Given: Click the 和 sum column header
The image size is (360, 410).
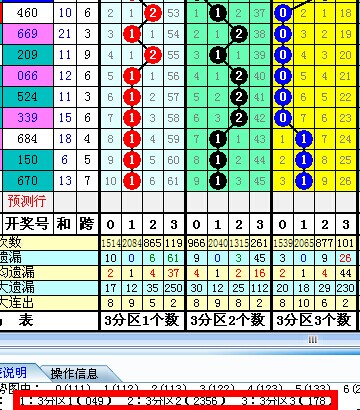Looking at the screenshot, I should tap(65, 224).
